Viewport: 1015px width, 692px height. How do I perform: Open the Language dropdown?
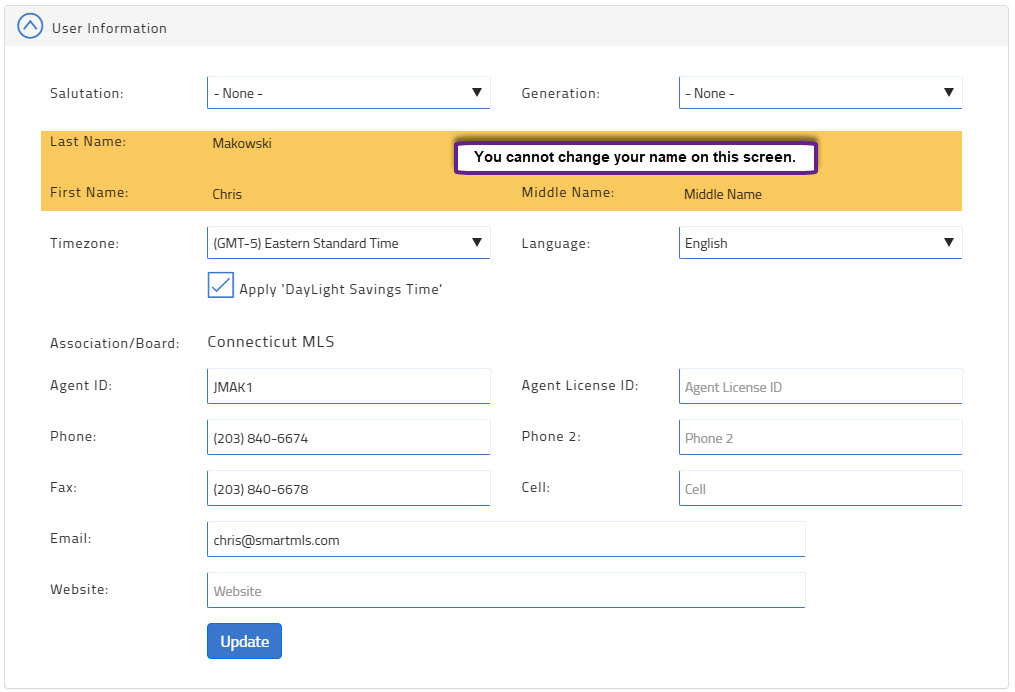click(x=820, y=243)
